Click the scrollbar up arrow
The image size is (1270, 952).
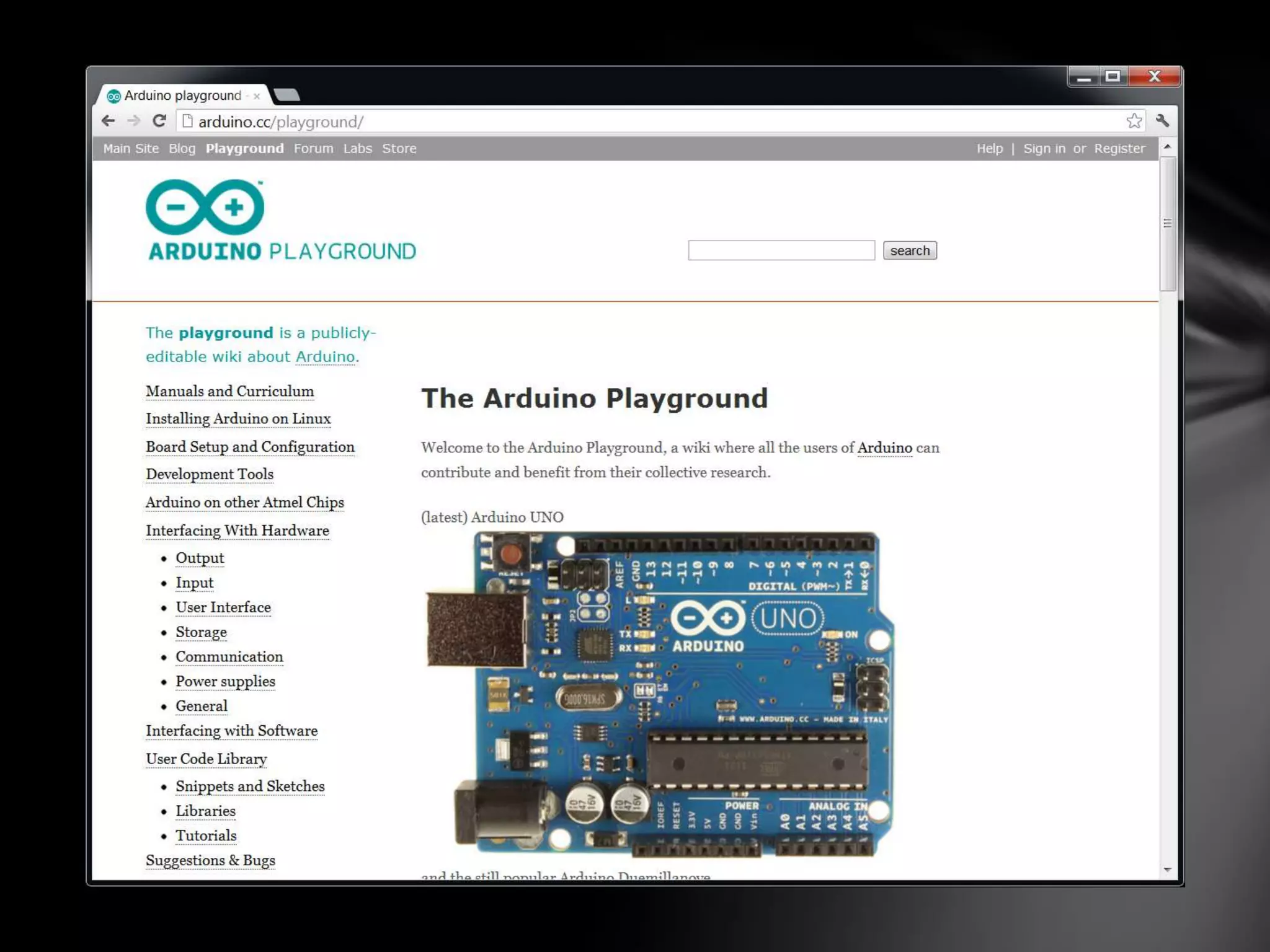[1168, 147]
